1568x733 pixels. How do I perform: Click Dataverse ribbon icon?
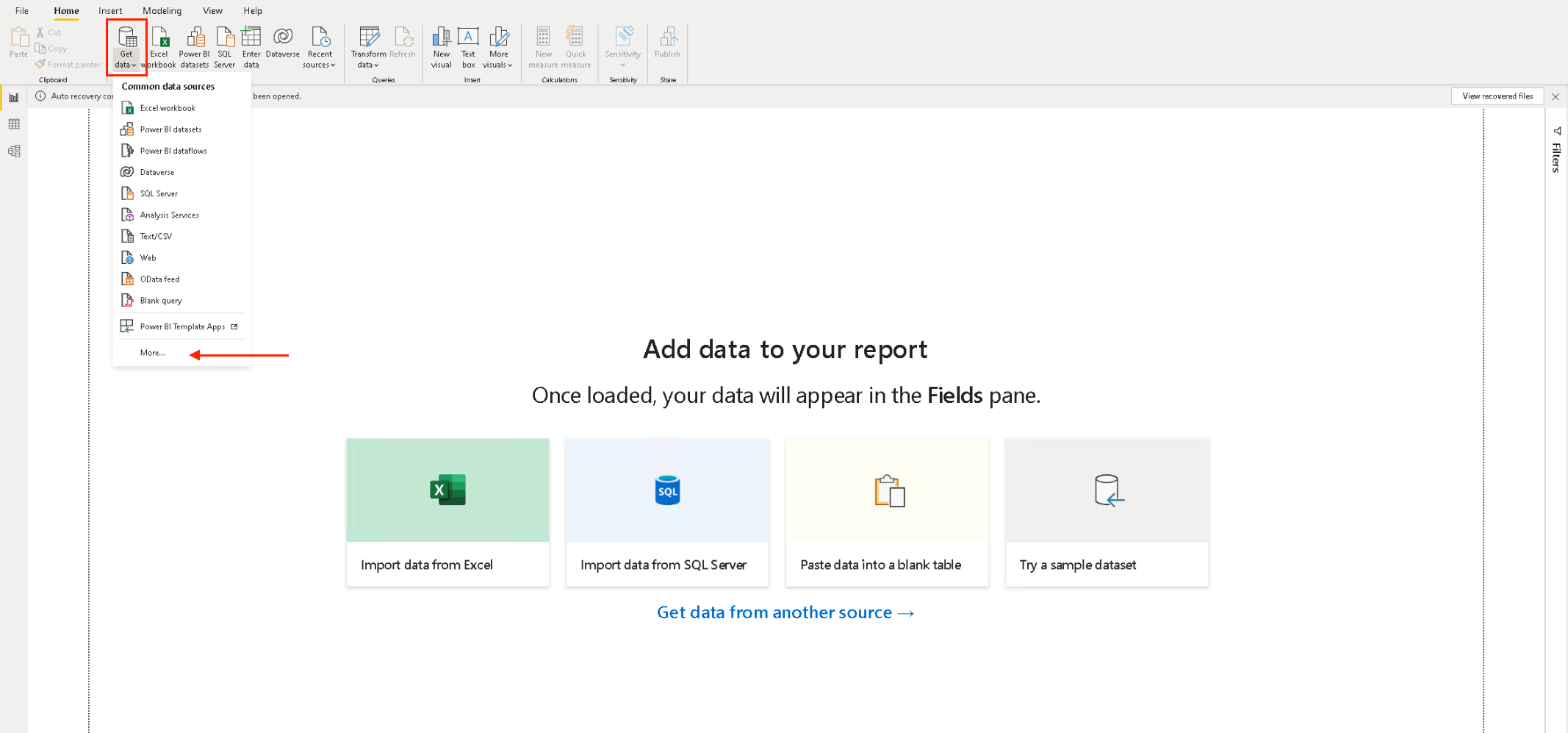click(283, 43)
